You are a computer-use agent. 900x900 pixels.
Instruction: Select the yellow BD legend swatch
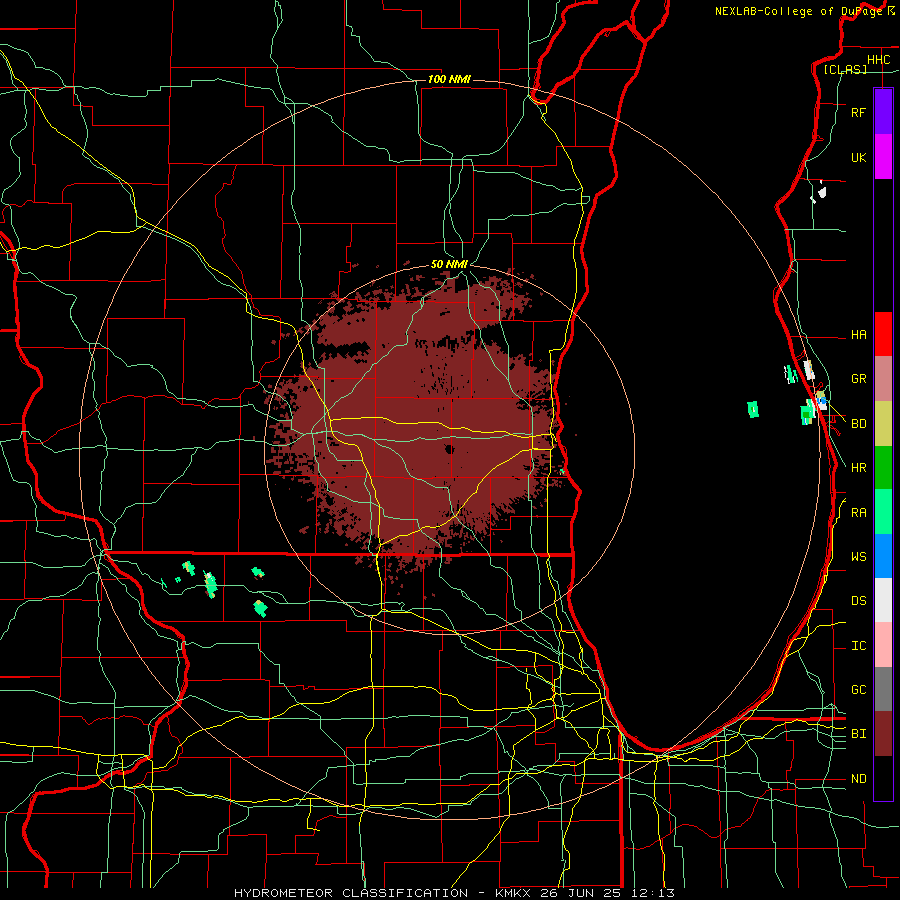(883, 424)
